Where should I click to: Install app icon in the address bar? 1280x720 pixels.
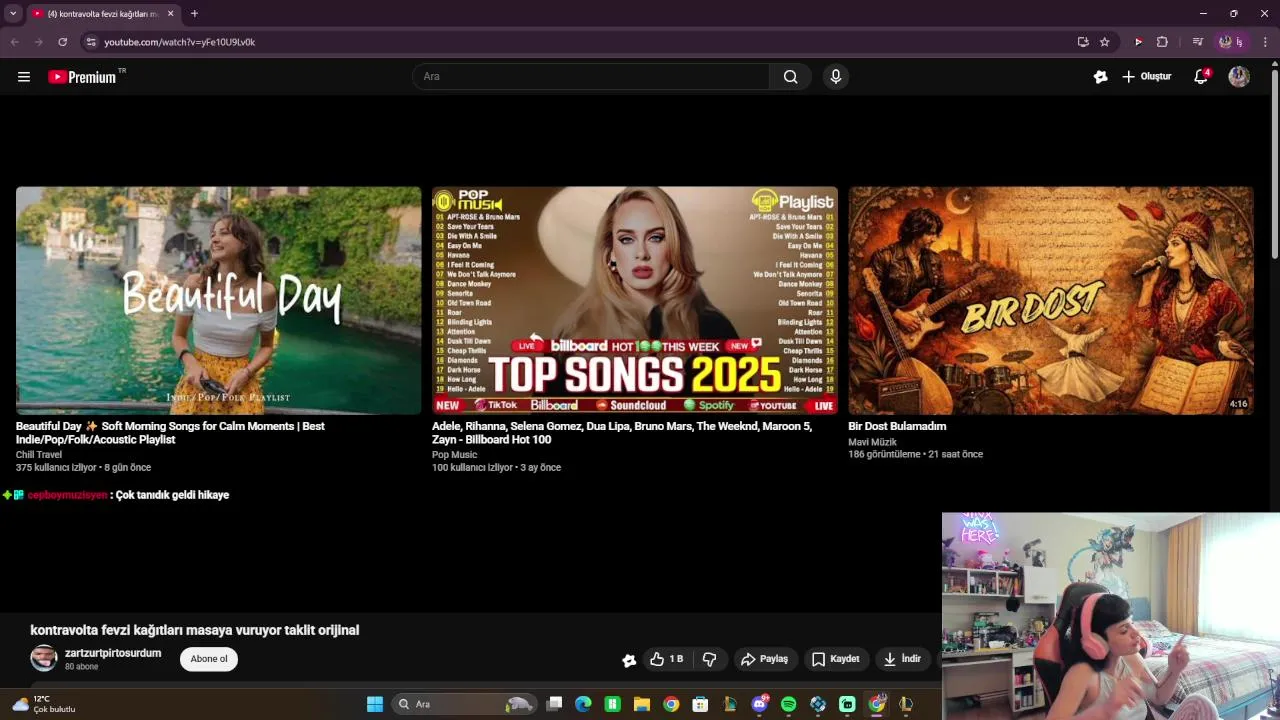1083,42
